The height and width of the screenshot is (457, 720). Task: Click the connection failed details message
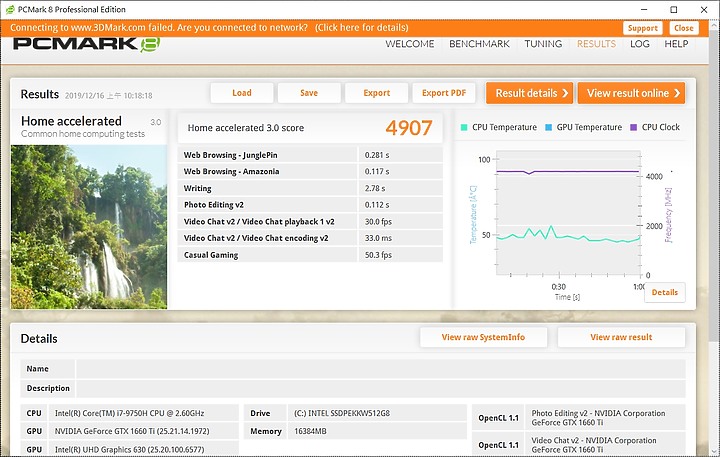[209, 28]
